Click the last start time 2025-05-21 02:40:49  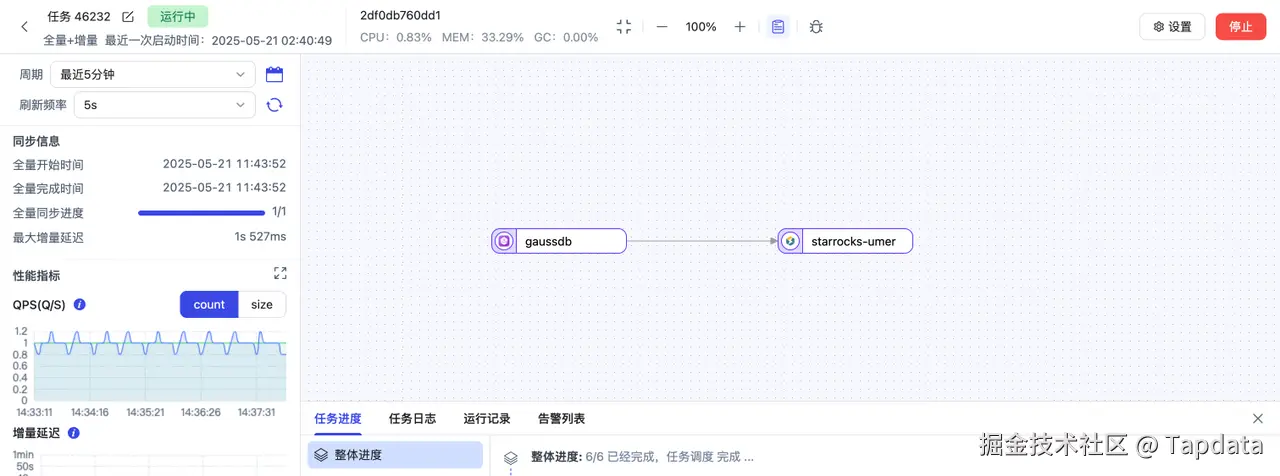272,40
